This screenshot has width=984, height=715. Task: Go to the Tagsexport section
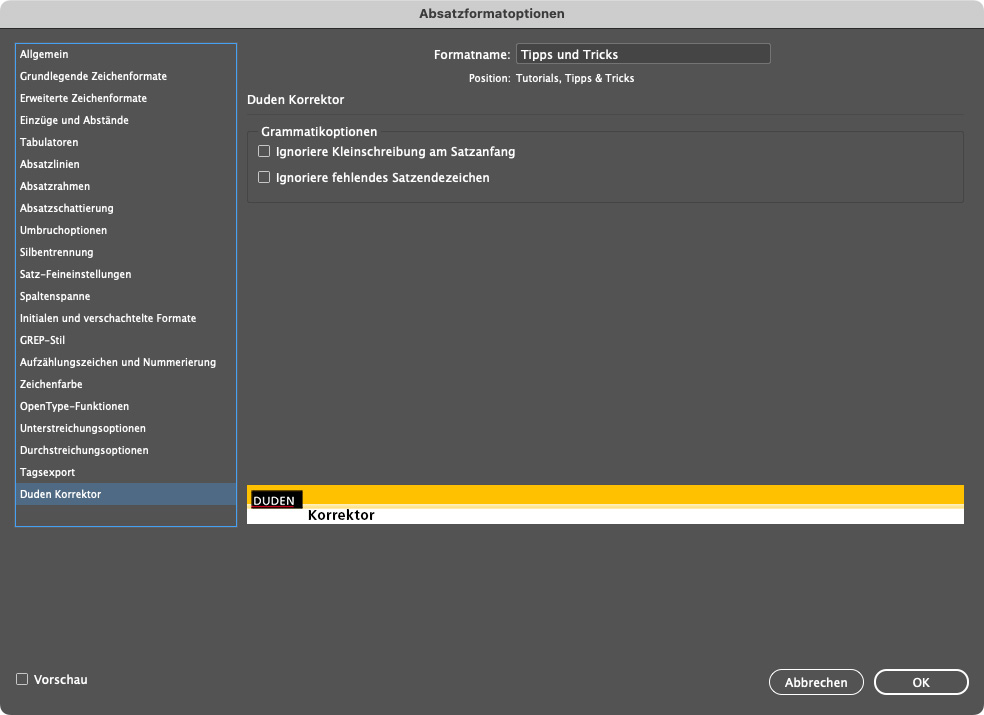point(126,472)
